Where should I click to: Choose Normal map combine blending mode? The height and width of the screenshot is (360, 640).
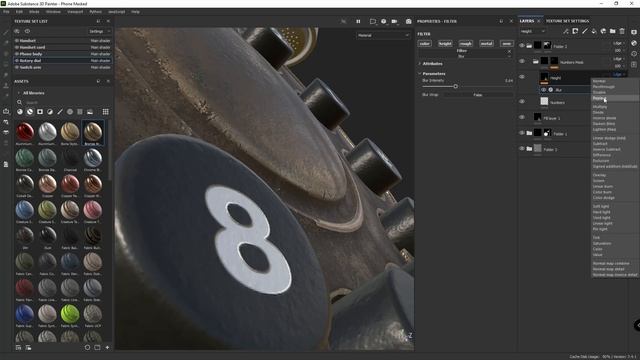(x=615, y=263)
